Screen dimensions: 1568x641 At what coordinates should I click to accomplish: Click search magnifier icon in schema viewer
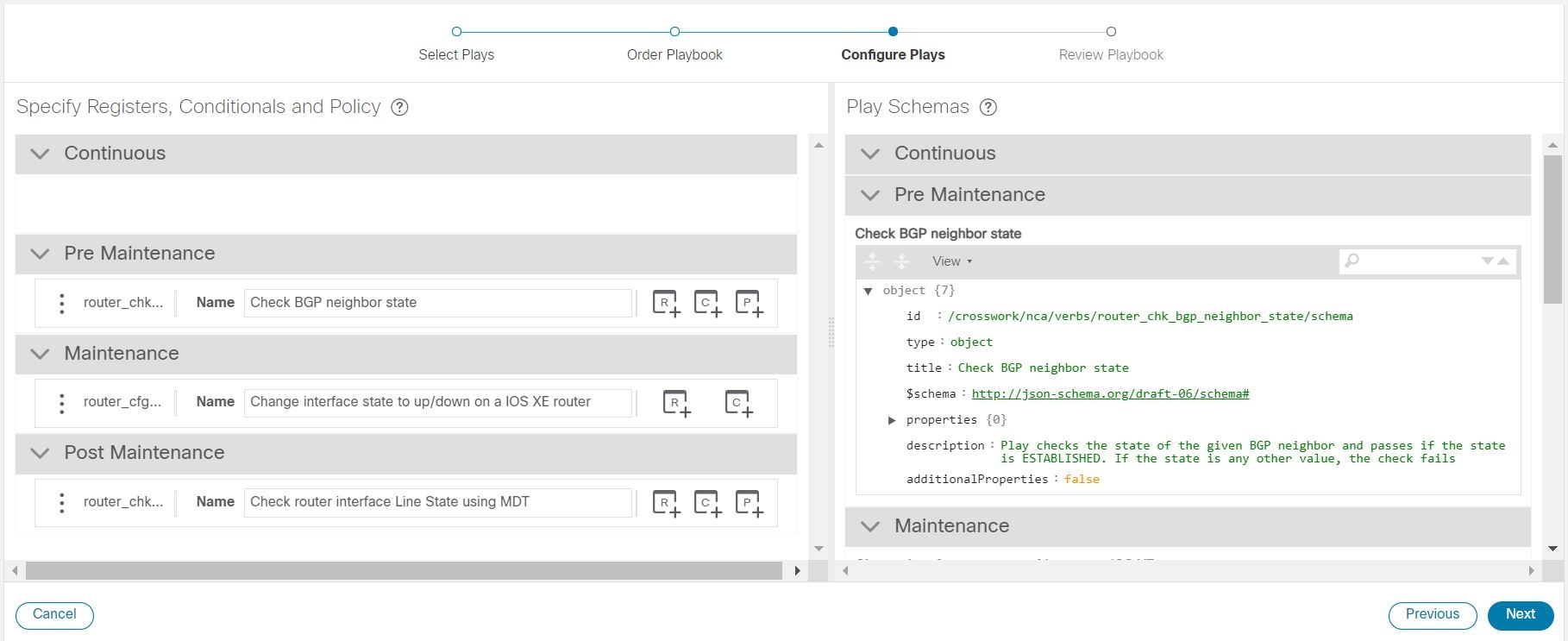click(1352, 261)
